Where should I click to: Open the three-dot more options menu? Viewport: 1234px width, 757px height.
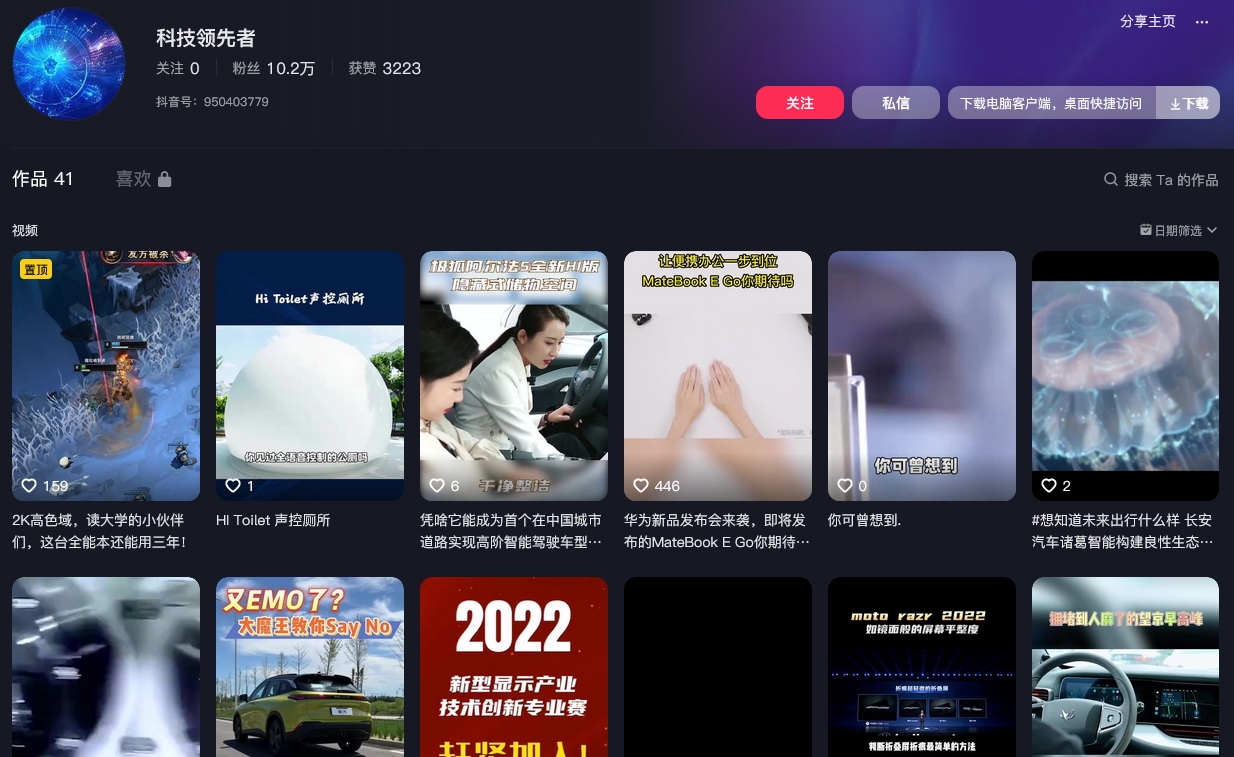[1202, 22]
